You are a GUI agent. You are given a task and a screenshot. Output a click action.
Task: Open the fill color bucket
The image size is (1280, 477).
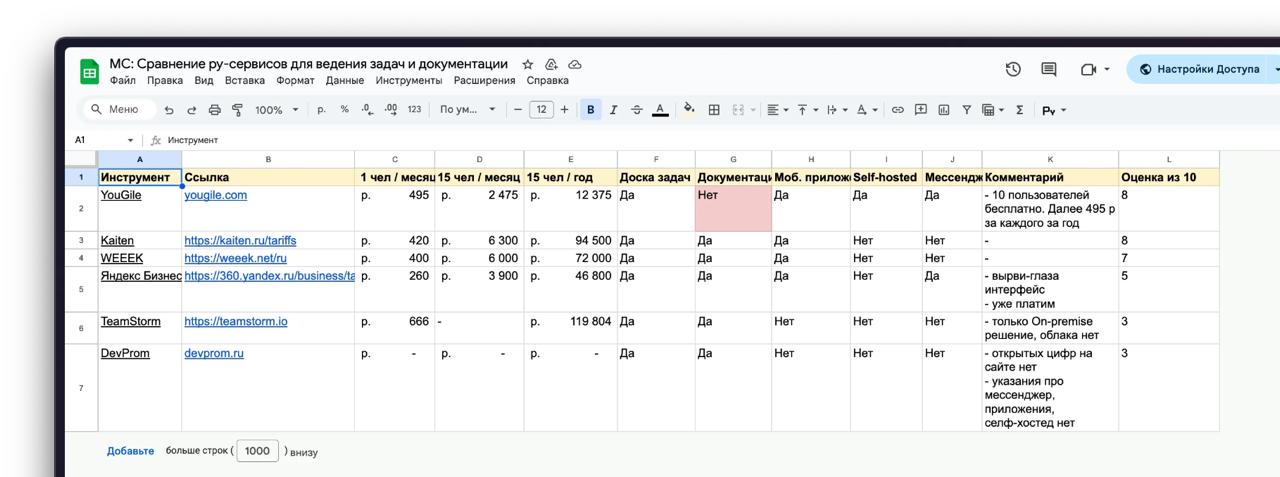689,110
